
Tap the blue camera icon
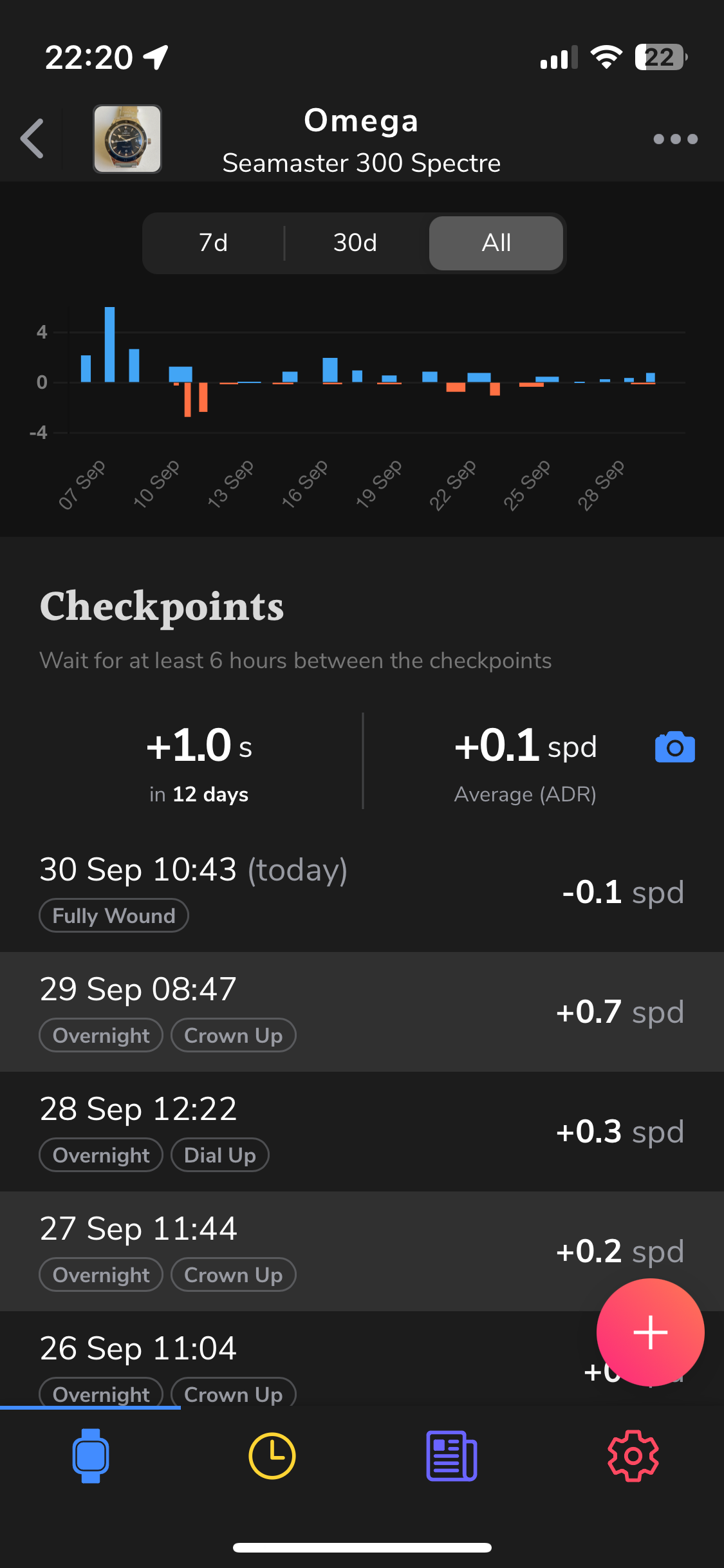click(674, 747)
